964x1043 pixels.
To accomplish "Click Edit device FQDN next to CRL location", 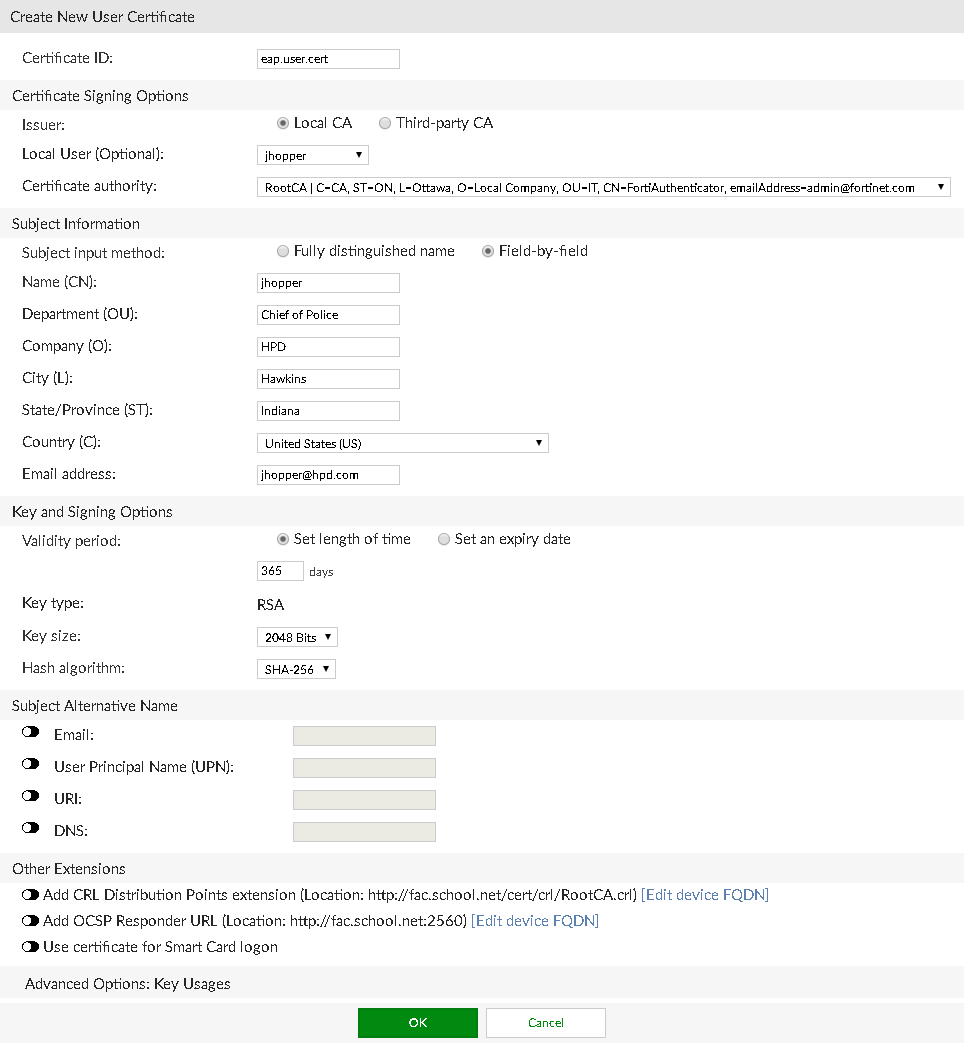I will click(x=704, y=894).
